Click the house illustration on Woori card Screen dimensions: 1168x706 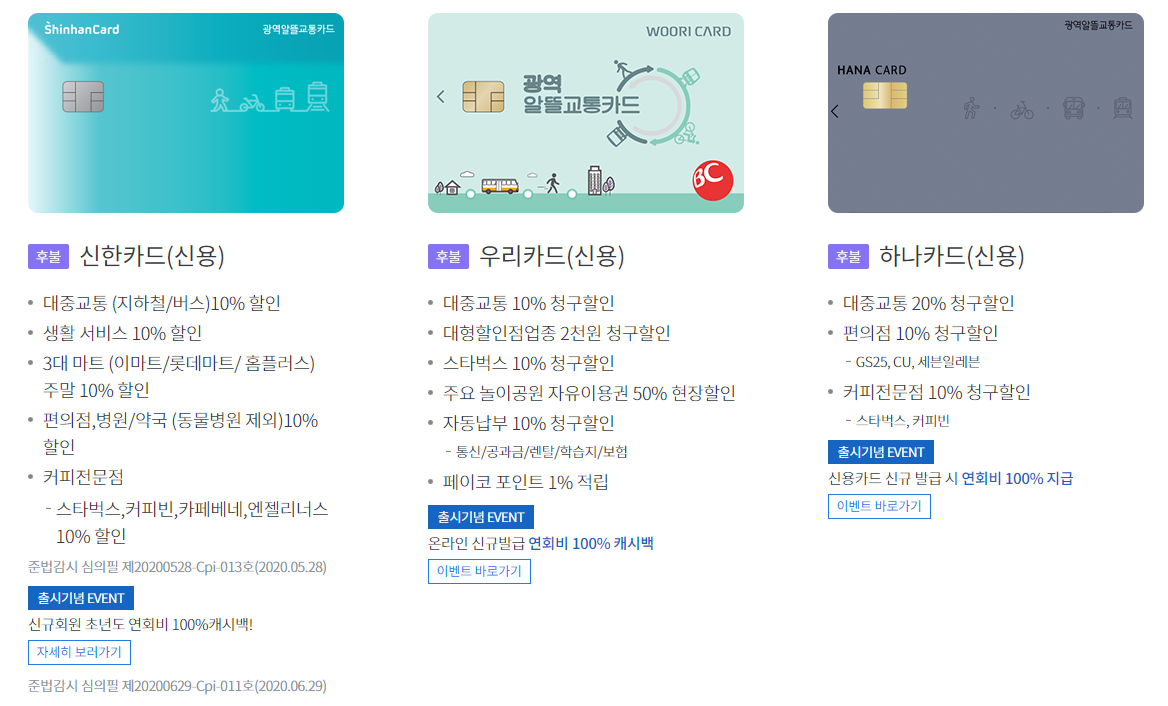pos(451,188)
